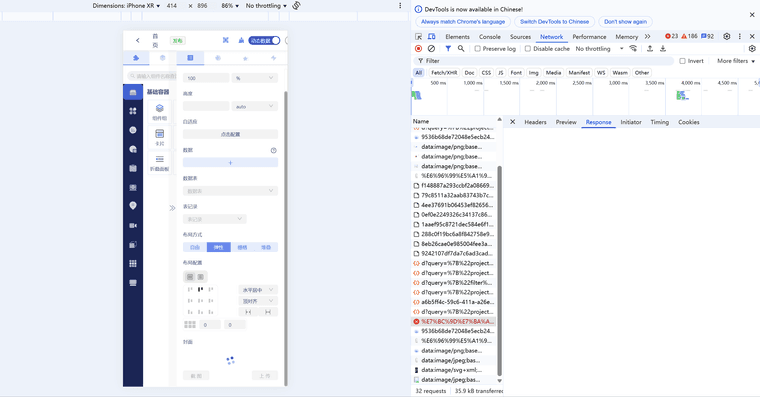Check the Invert filter checkbox
Viewport: 760px width, 397px height.
(x=682, y=61)
